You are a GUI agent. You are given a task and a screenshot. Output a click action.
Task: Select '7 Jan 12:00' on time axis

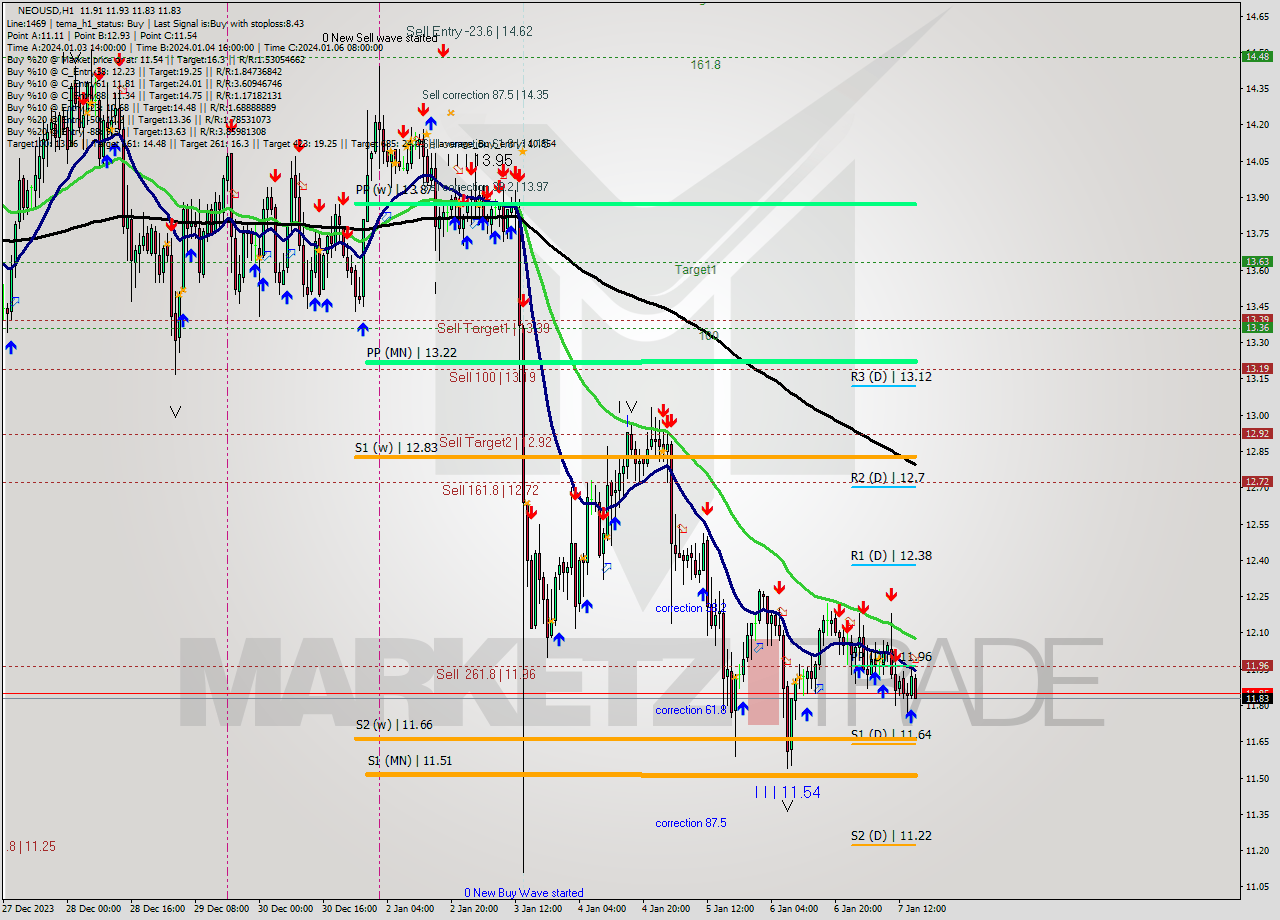click(921, 909)
